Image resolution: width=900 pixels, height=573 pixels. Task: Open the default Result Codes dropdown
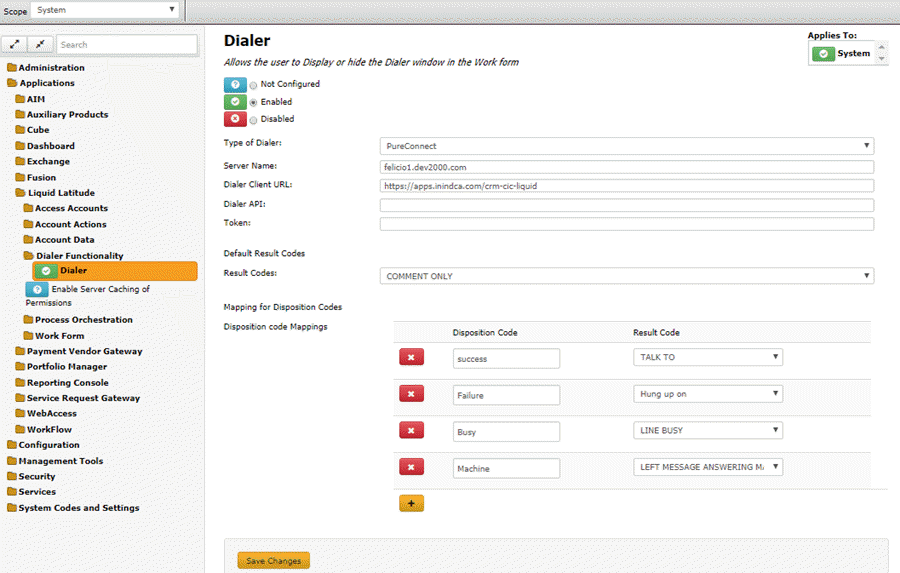[x=626, y=276]
